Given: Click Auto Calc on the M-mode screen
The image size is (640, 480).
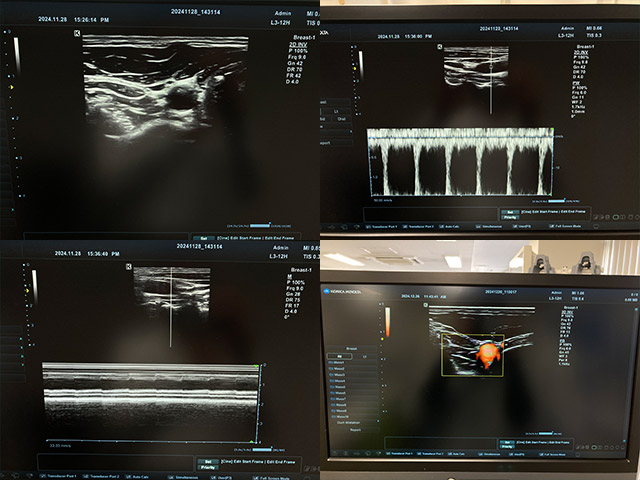Looking at the screenshot, I should tap(137, 477).
